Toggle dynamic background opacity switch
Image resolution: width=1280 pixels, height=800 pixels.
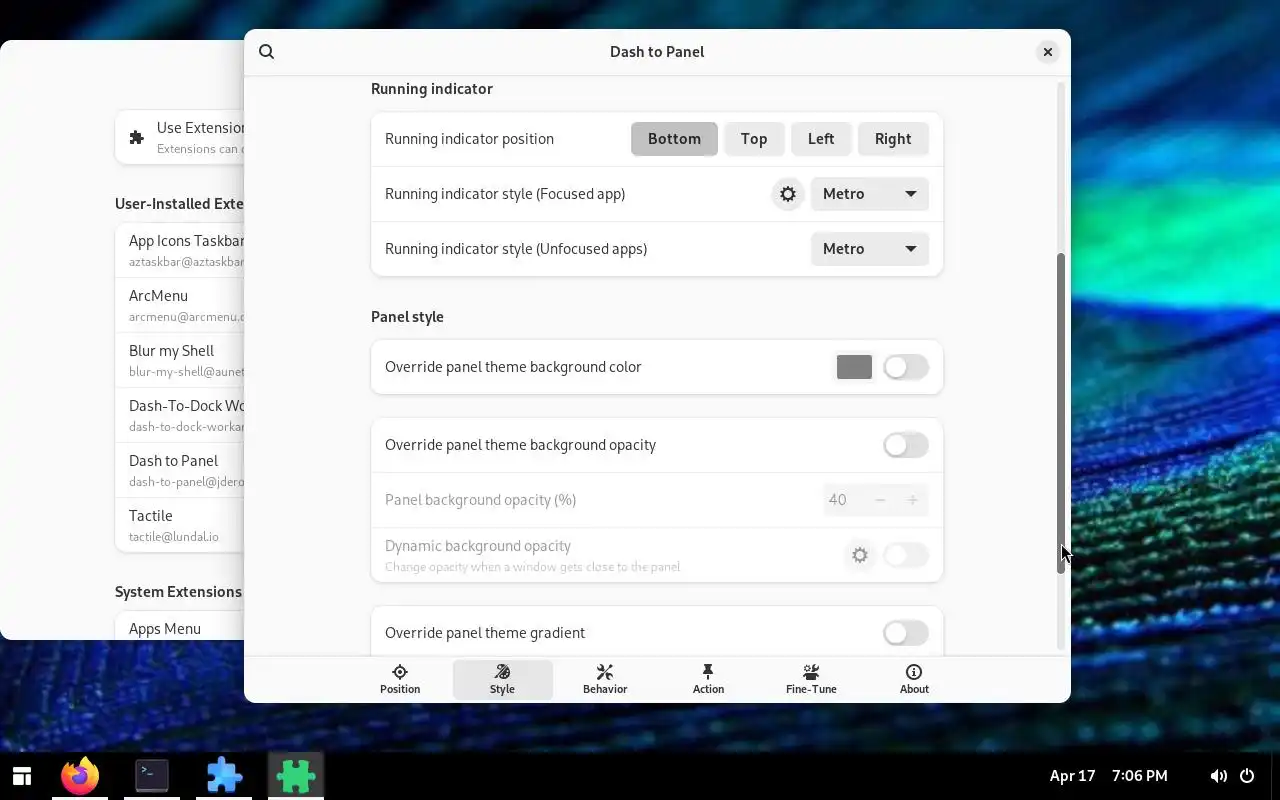coord(906,555)
